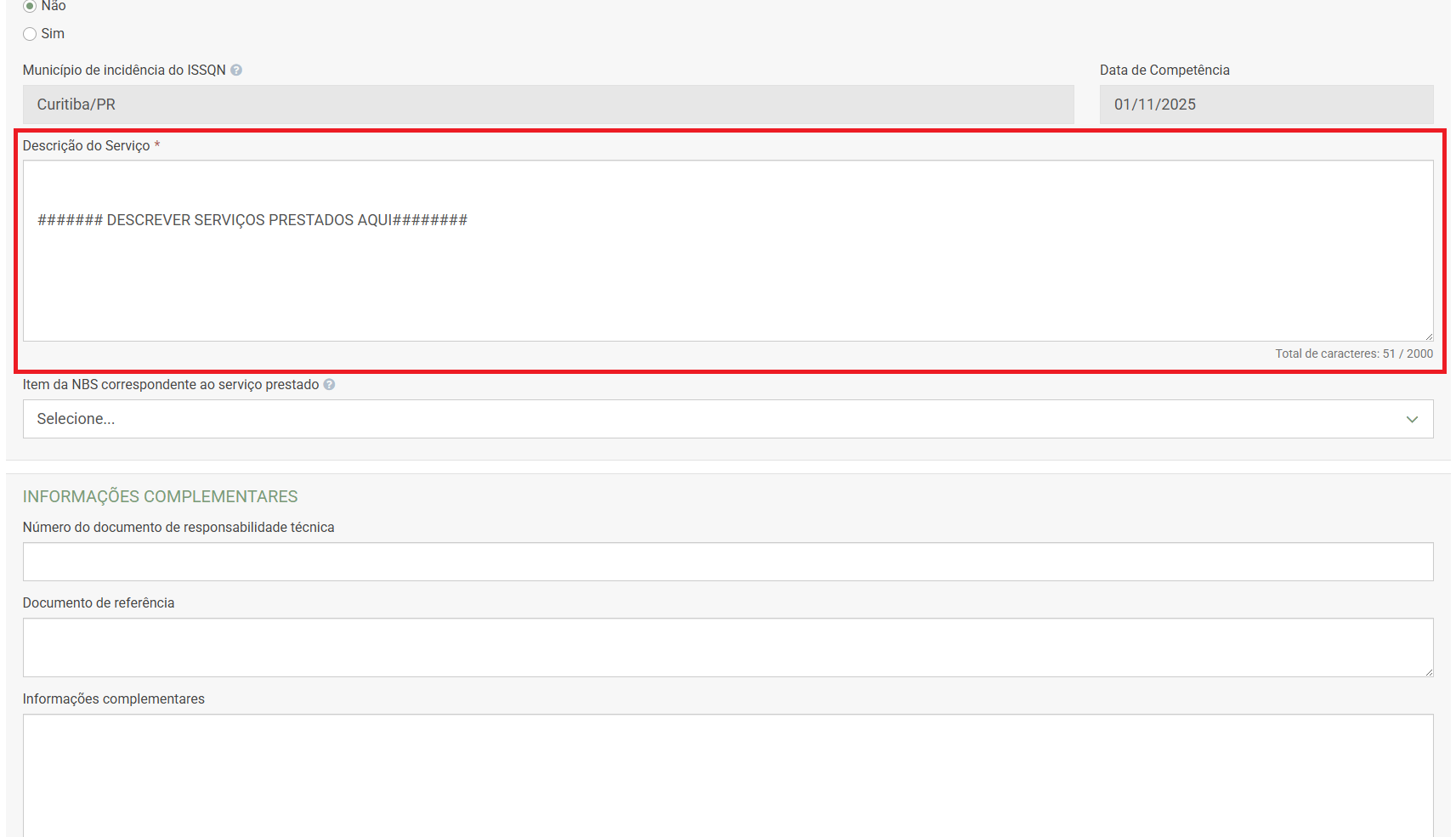Click the 'Descrição do Serviço' field label
This screenshot has width=1456, height=837.
[86, 146]
